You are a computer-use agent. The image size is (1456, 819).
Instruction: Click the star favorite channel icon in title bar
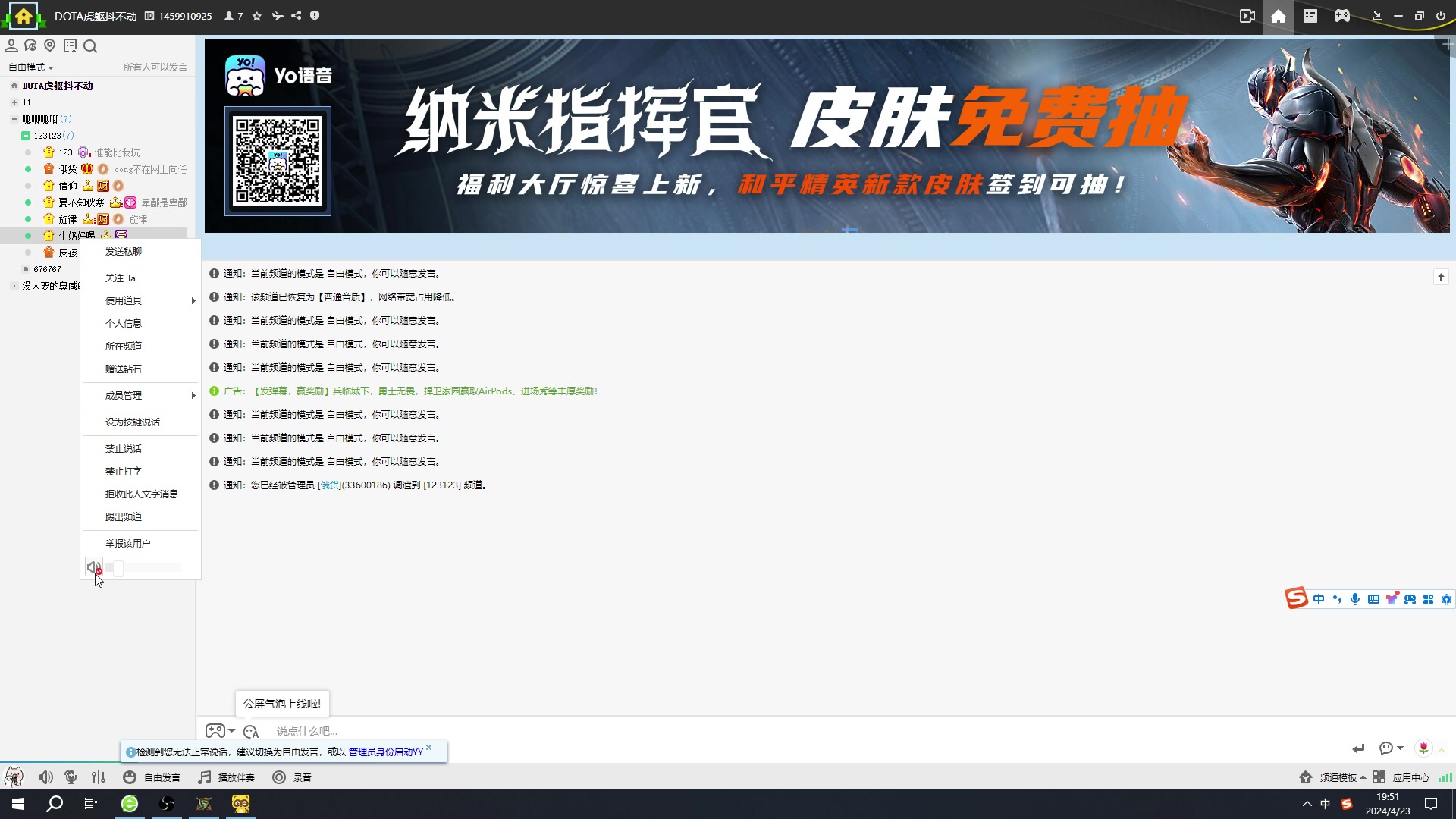pos(257,16)
